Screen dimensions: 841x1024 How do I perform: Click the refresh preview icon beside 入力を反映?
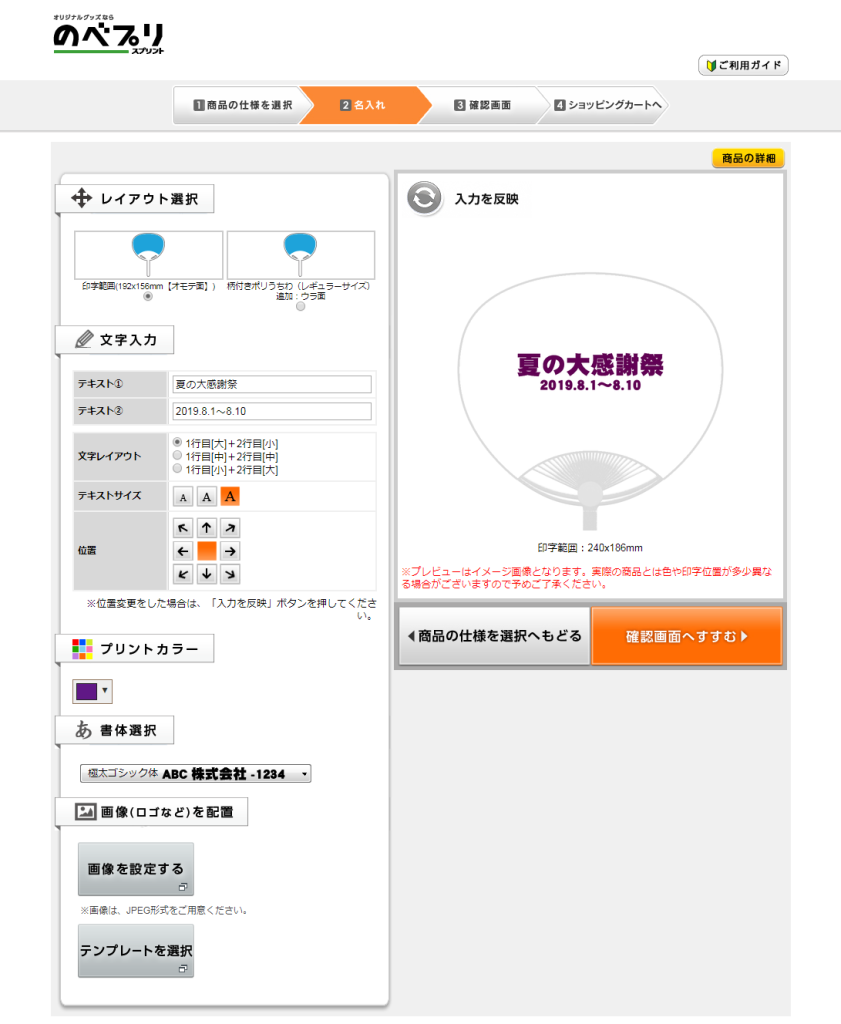tap(424, 198)
